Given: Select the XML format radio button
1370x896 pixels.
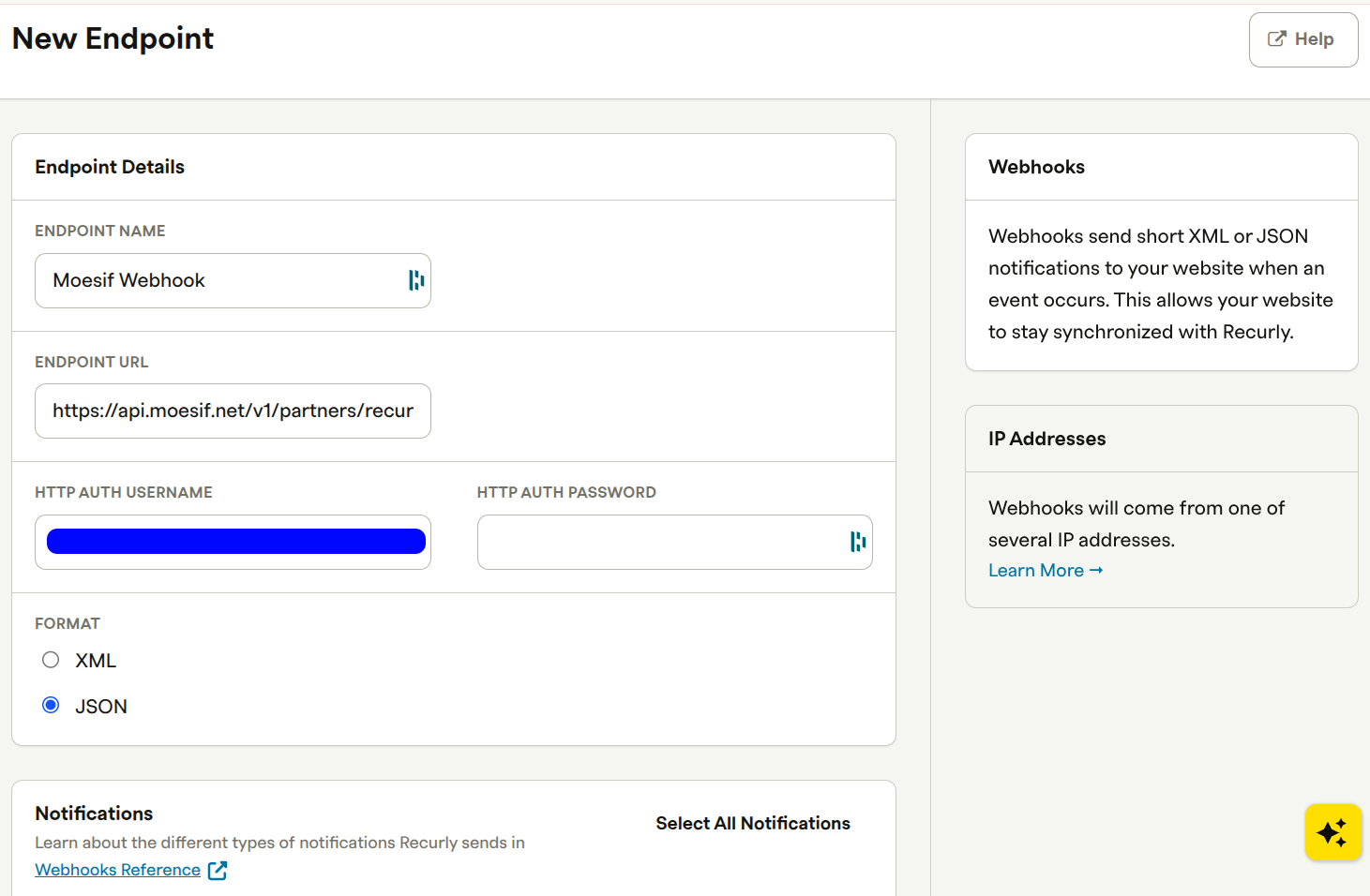Looking at the screenshot, I should (x=51, y=660).
